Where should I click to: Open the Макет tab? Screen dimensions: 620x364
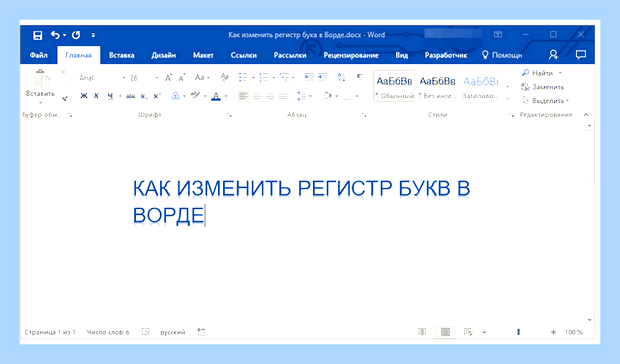tap(203, 55)
